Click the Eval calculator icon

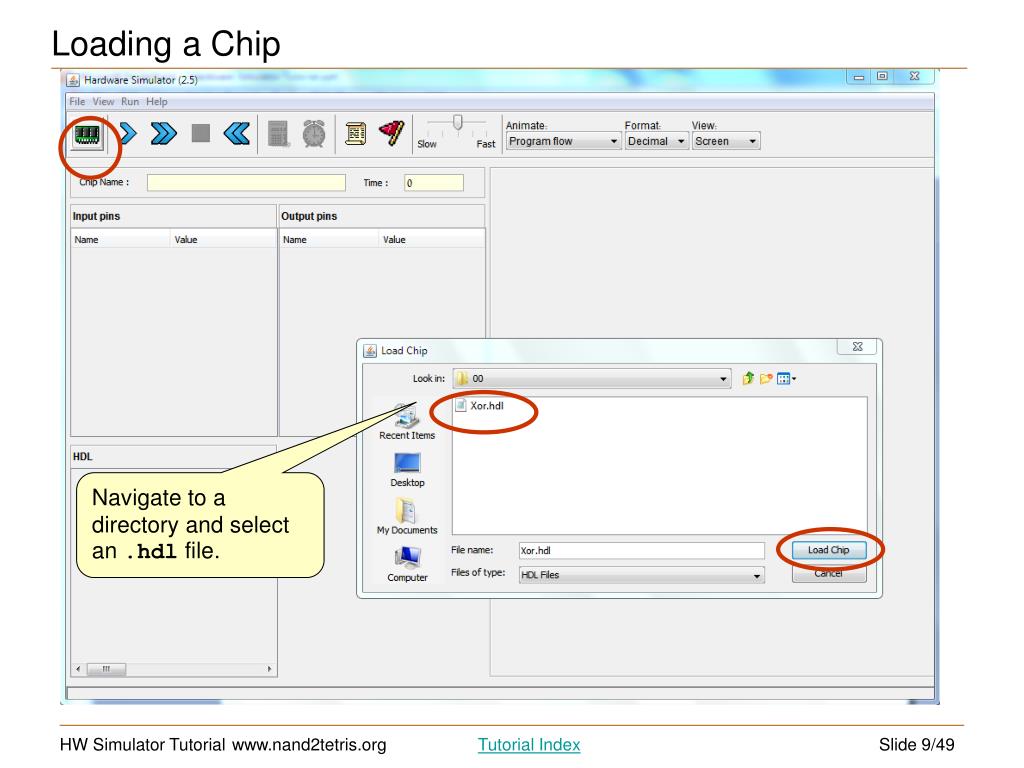pos(278,134)
